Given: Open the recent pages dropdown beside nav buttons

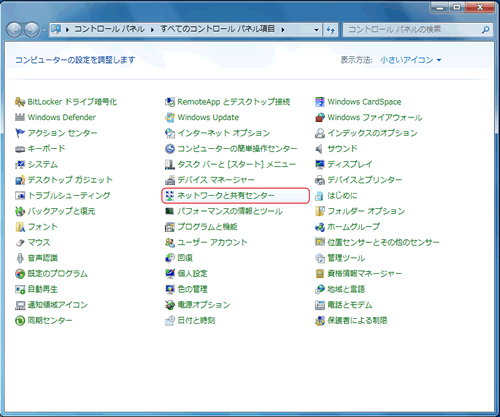Looking at the screenshot, I should 44,30.
